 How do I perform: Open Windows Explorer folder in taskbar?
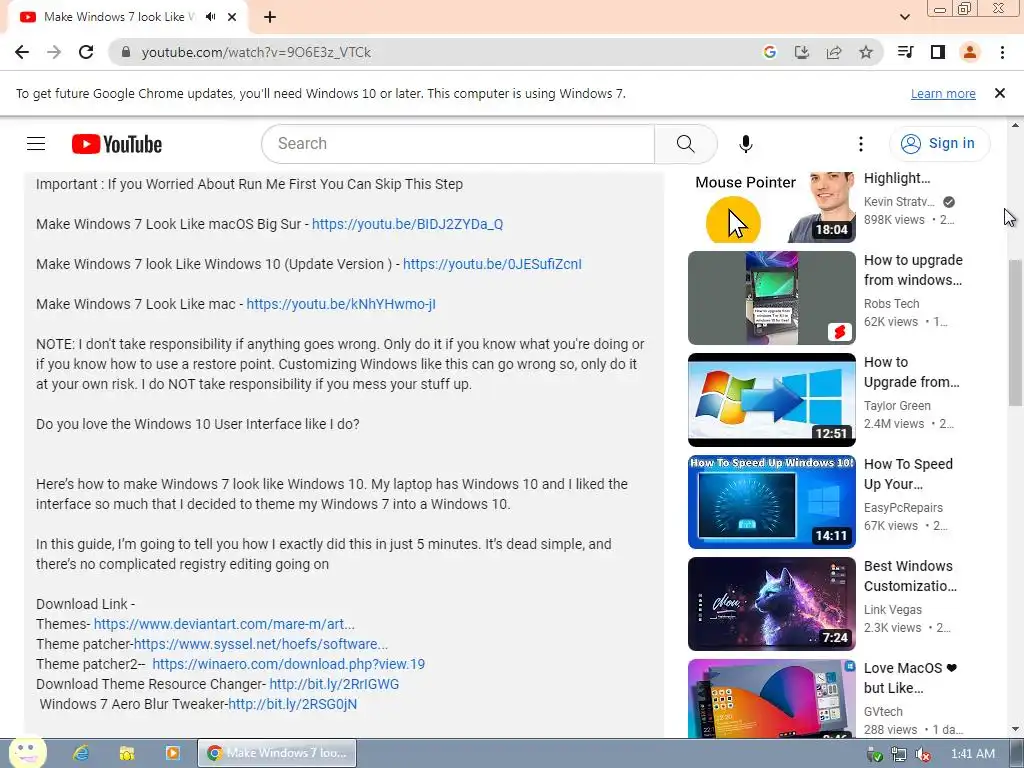[x=127, y=753]
